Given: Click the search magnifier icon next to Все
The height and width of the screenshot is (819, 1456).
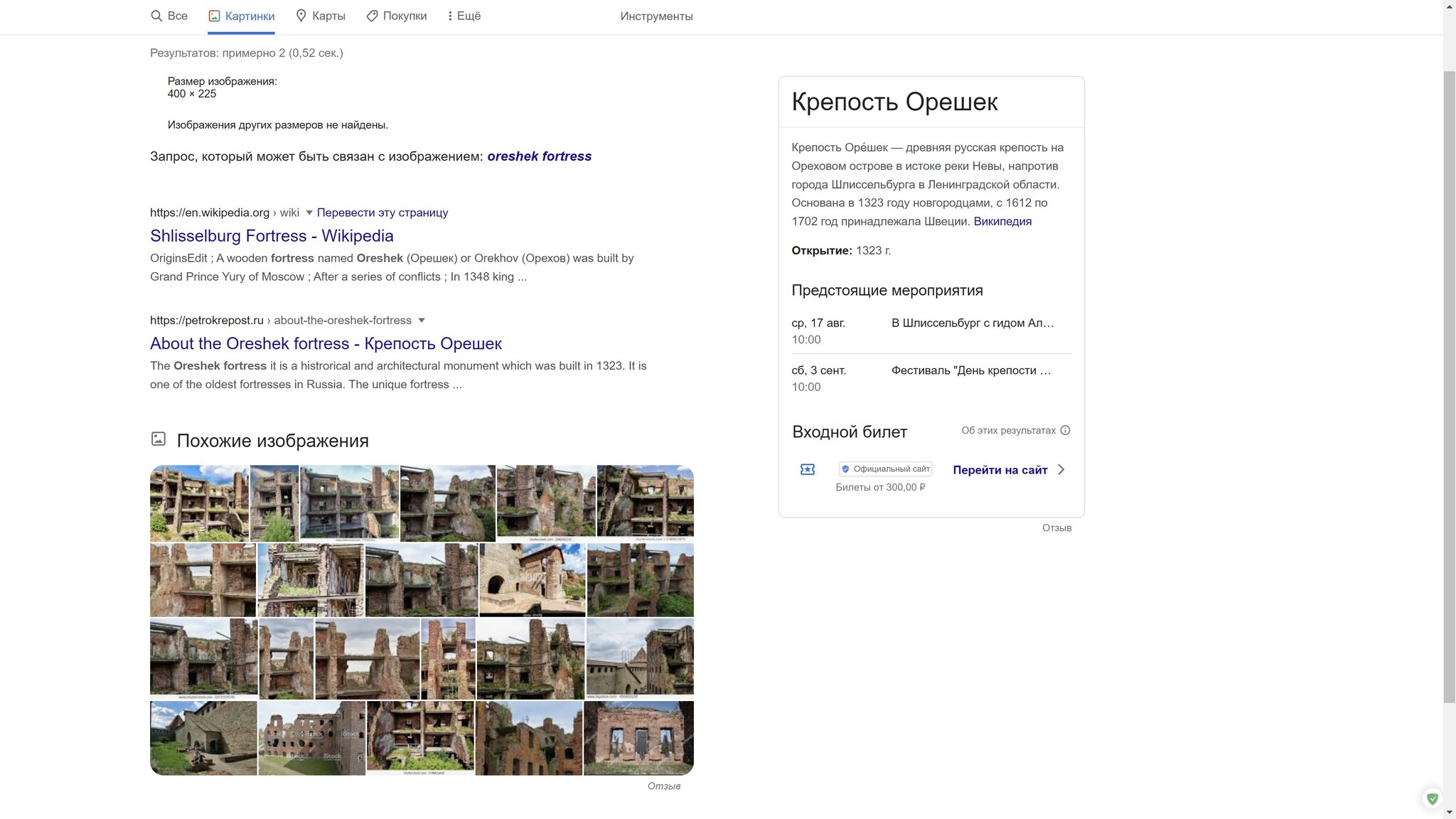Looking at the screenshot, I should point(156,16).
